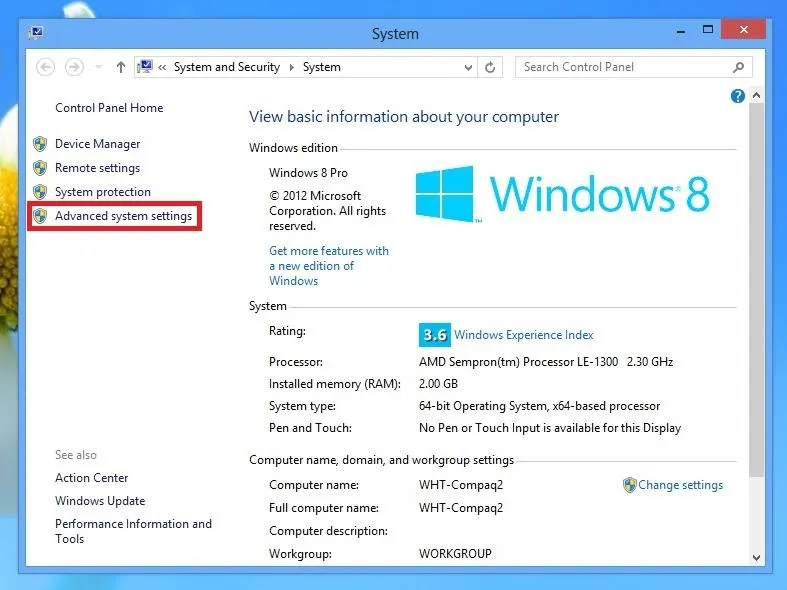This screenshot has height=590, width=787.
Task: Click shield icon beside Advanced system settings
Action: tap(40, 216)
